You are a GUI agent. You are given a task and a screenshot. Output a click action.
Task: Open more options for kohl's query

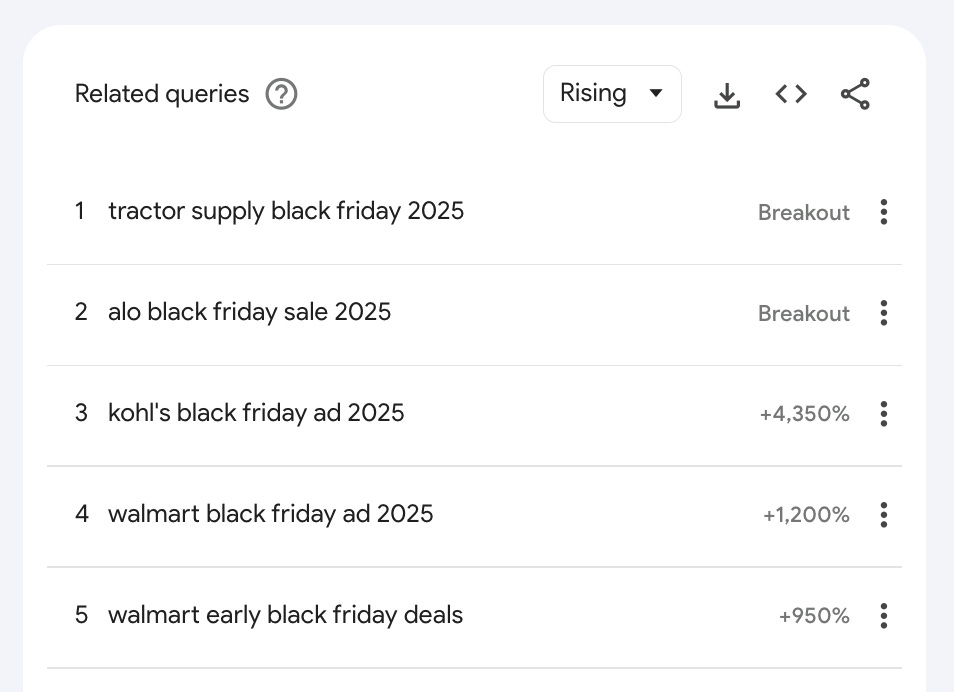click(x=883, y=413)
